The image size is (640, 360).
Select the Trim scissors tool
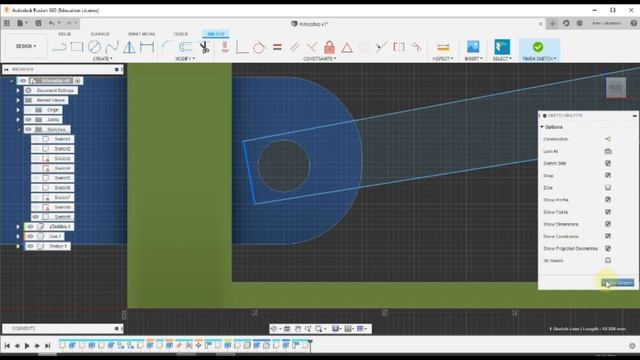pos(204,47)
